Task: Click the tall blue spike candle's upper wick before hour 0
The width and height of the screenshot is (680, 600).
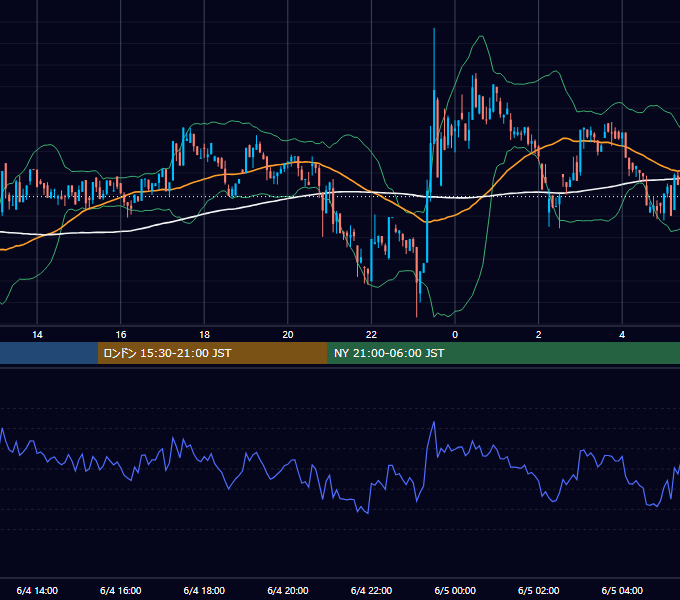Action: coord(434,59)
